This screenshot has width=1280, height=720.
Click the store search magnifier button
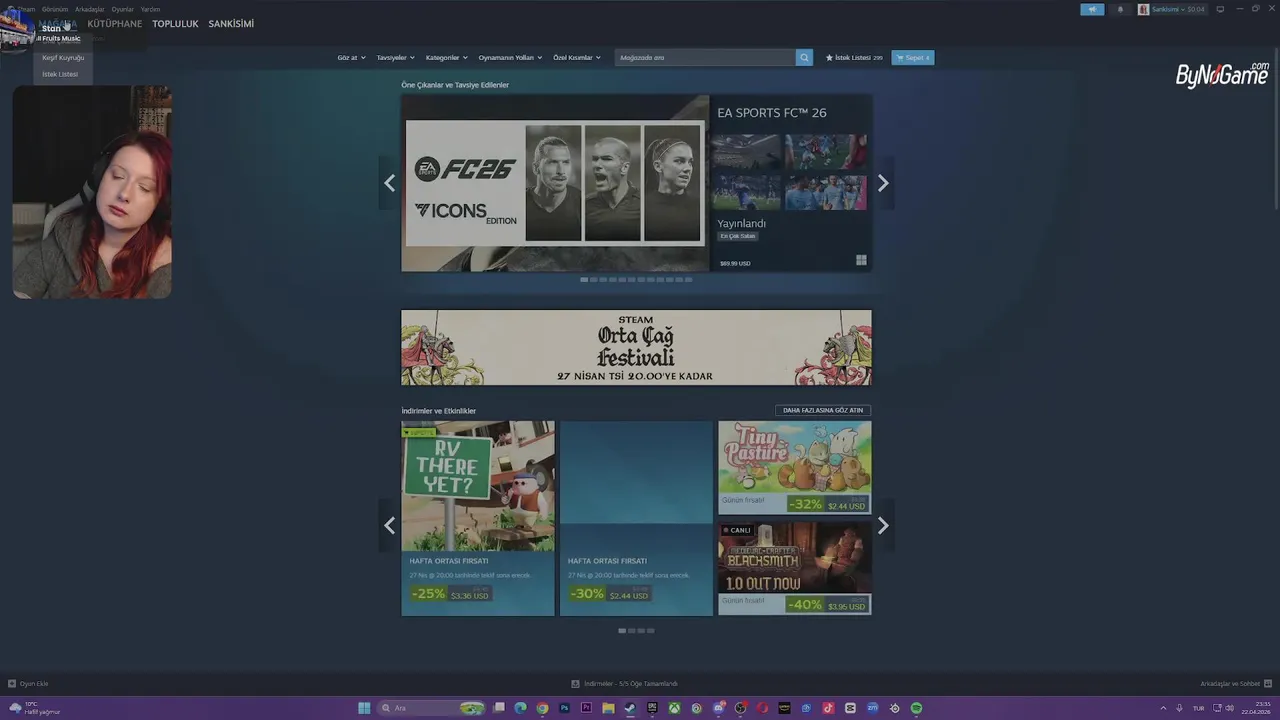point(804,57)
